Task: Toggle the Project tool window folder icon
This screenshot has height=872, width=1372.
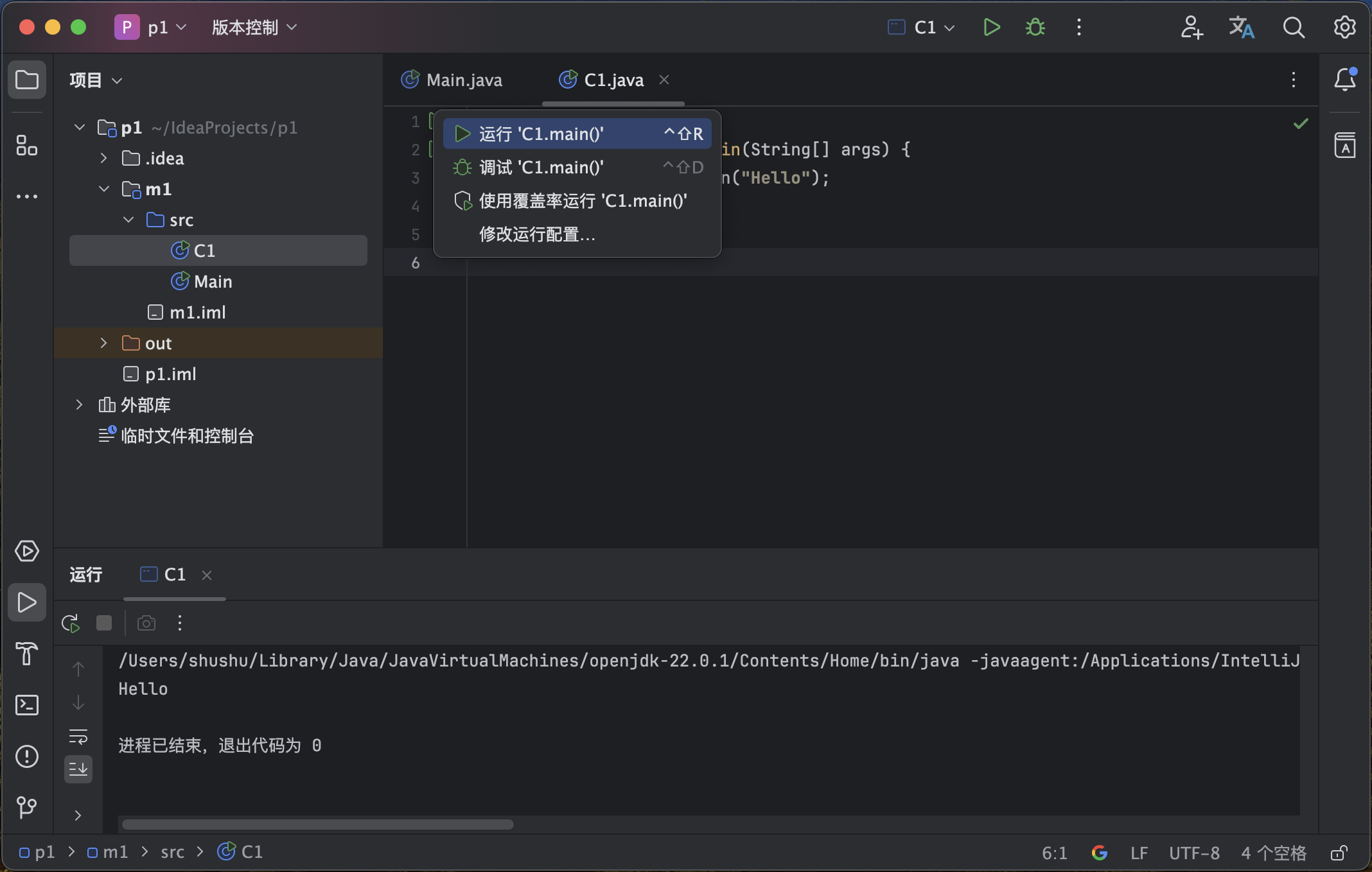Action: (27, 80)
